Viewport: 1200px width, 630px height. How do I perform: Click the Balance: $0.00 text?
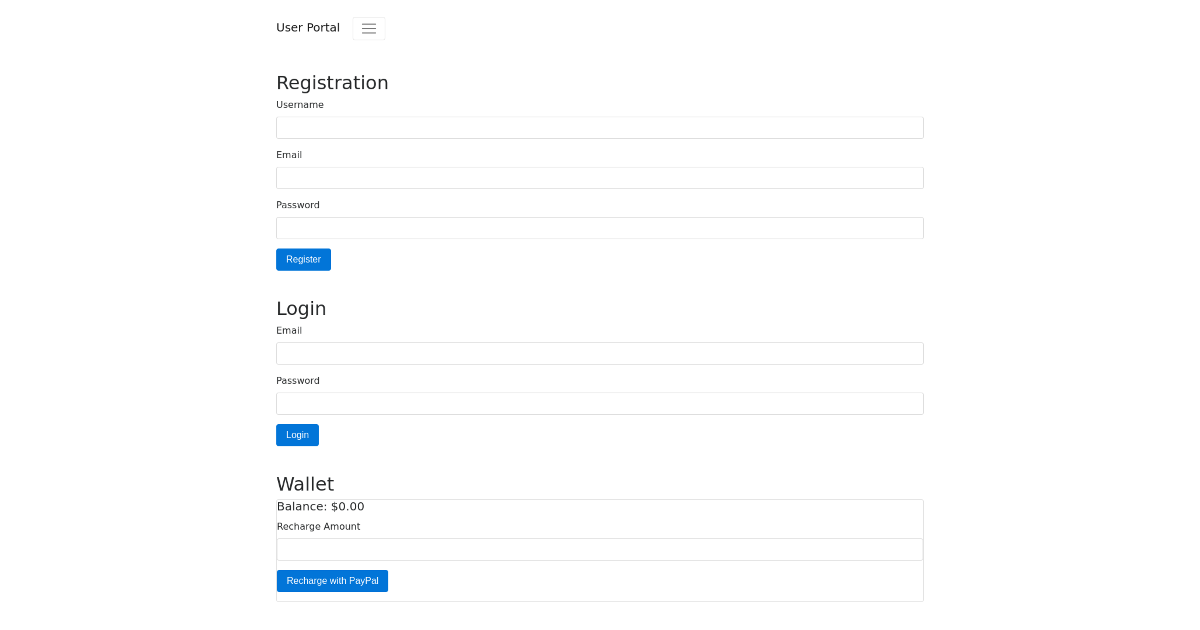point(321,506)
